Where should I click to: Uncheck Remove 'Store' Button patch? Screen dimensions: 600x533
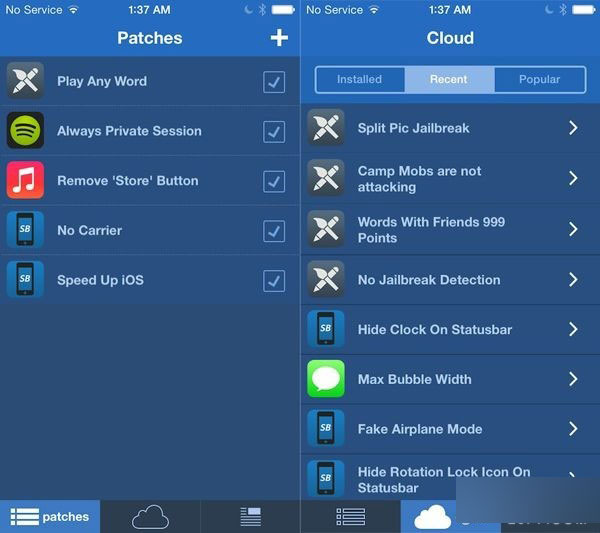point(274,181)
